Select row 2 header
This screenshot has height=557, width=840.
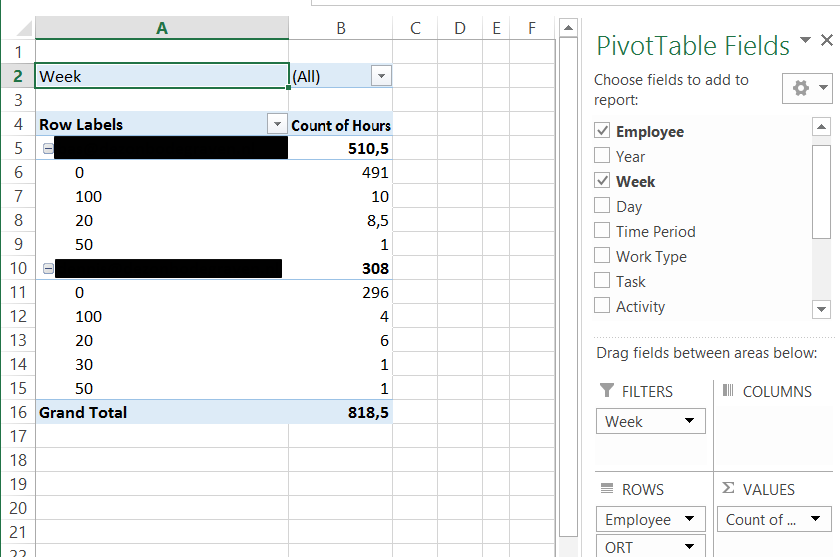[x=18, y=76]
